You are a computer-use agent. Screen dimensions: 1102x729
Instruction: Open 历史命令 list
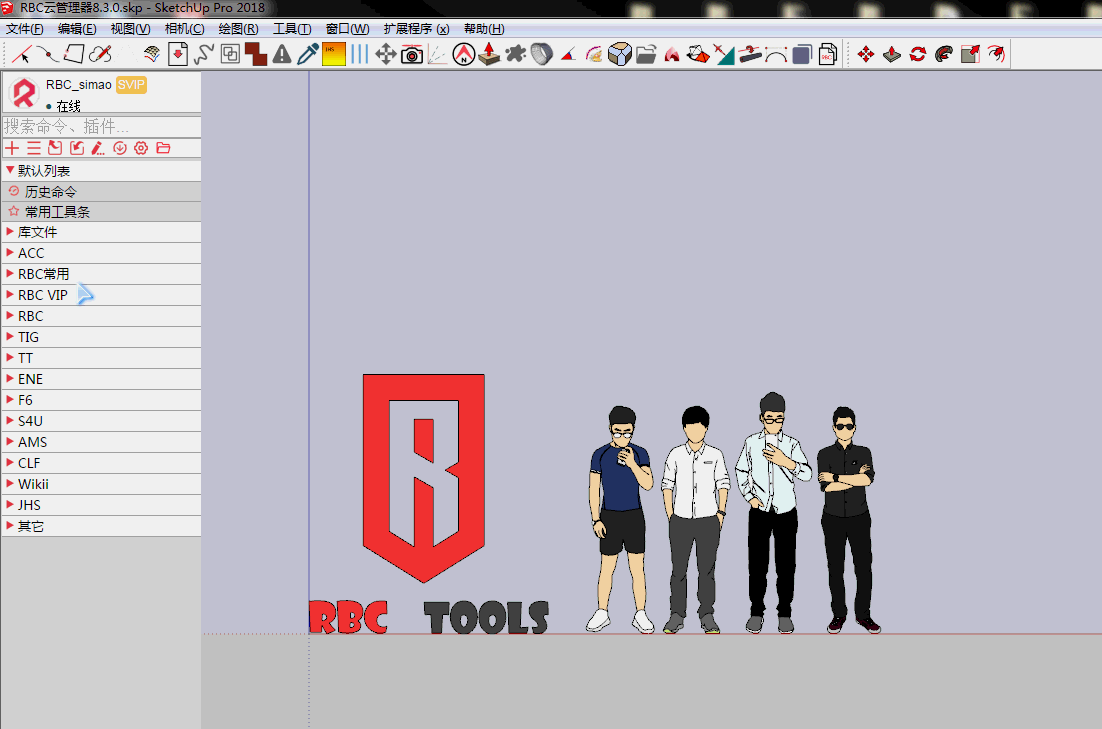(x=50, y=191)
